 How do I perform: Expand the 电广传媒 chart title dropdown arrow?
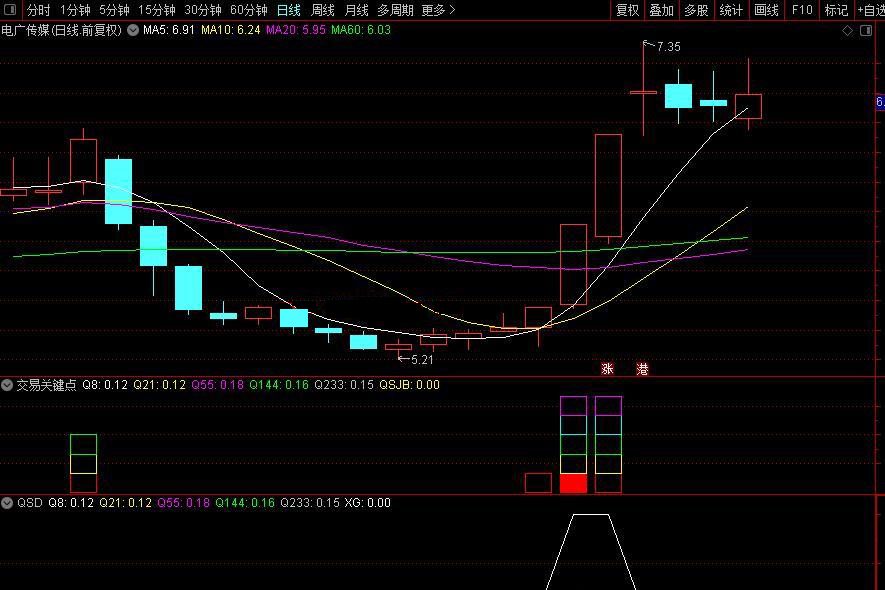[x=131, y=30]
